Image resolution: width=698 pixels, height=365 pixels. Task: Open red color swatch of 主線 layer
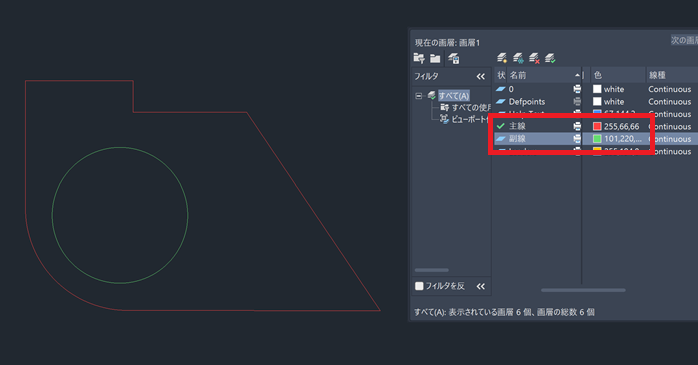pos(597,126)
